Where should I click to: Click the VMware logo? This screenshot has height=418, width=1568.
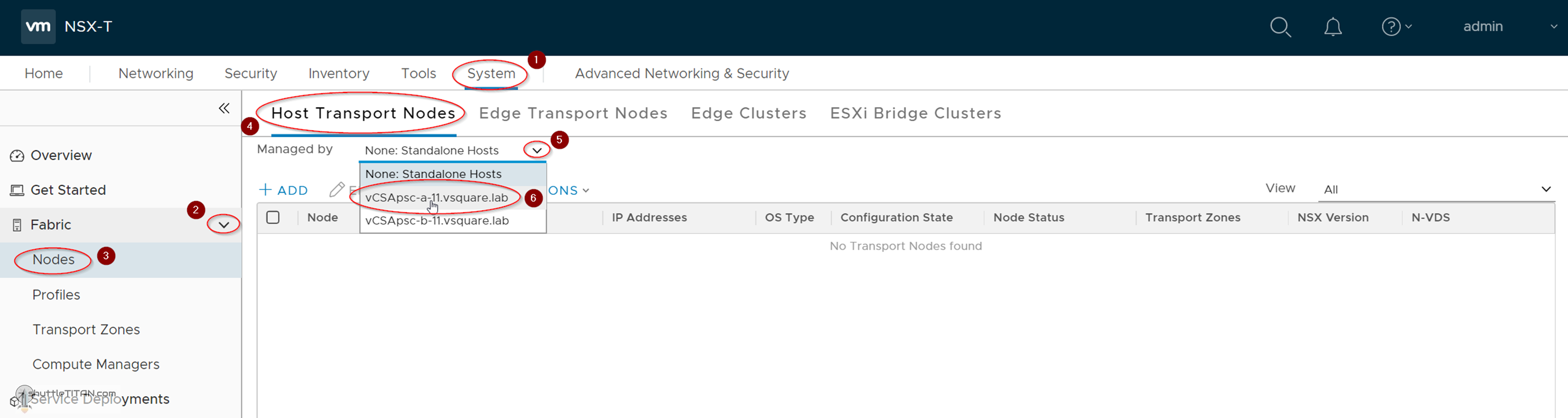tap(38, 26)
